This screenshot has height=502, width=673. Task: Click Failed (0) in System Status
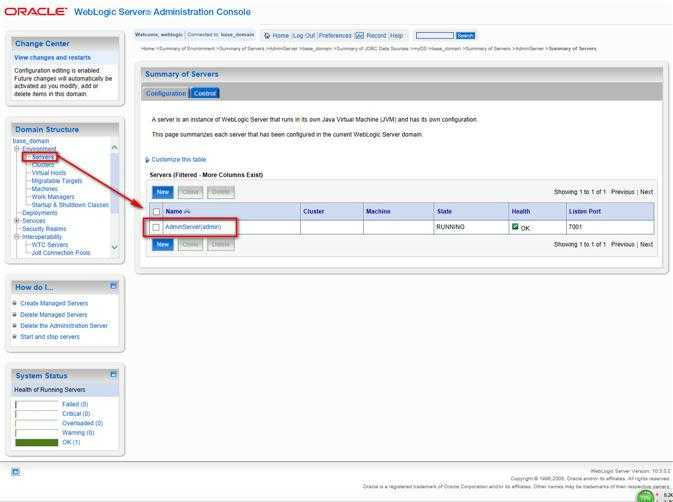75,404
